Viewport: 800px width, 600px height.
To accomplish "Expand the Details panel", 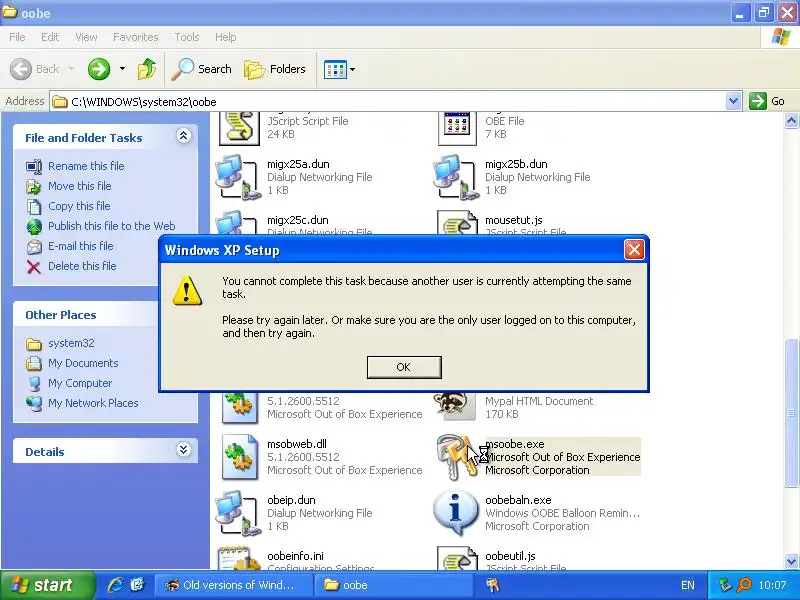I will pos(183,449).
